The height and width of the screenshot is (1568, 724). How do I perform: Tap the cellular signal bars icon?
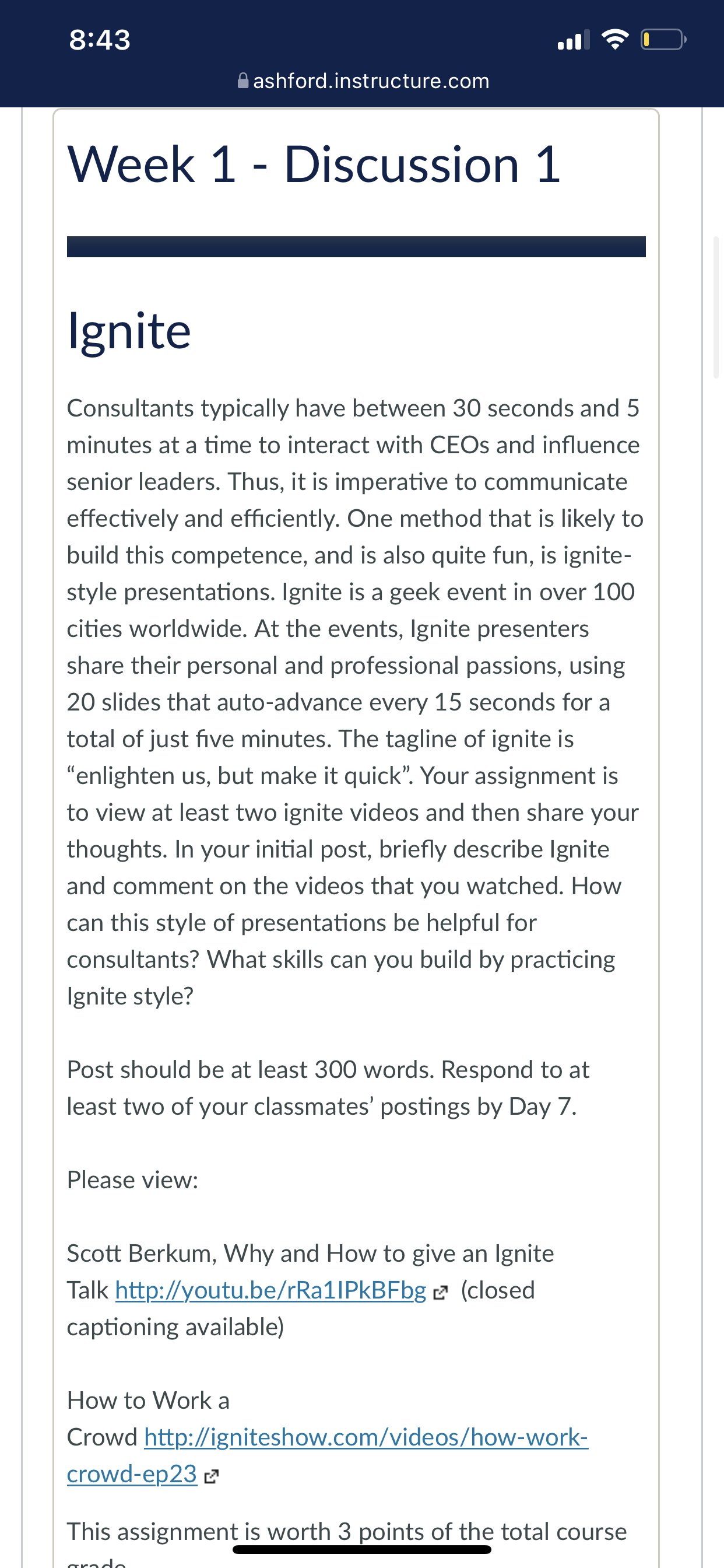573,40
